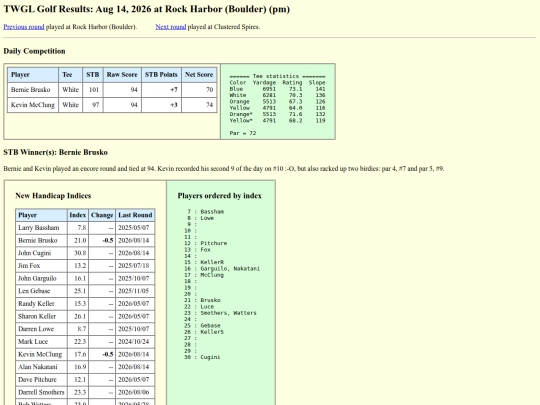Click the Tee statistics heading line

pos(278,76)
